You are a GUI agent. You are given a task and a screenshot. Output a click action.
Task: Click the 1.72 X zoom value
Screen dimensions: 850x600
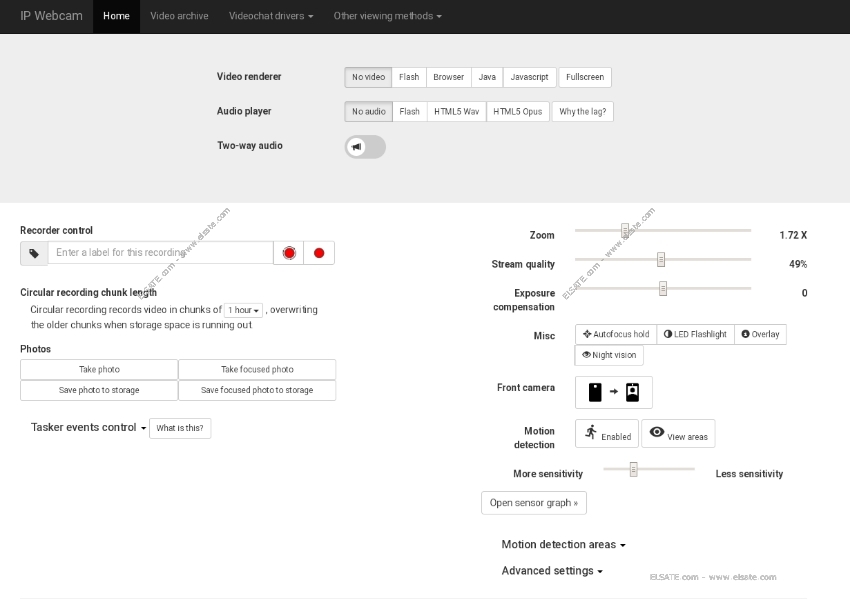coord(793,235)
